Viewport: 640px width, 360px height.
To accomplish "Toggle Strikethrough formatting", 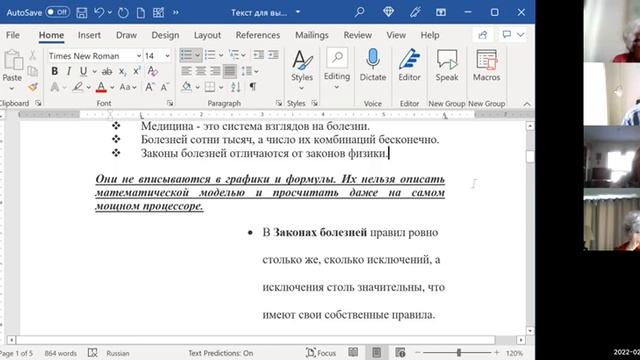I will [x=107, y=71].
